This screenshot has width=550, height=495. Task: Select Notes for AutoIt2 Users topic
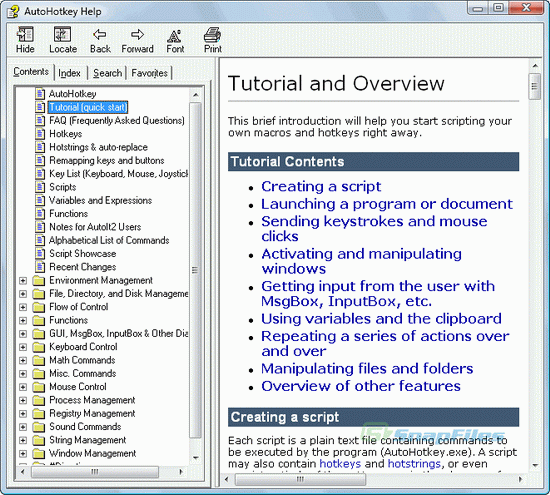(x=95, y=227)
